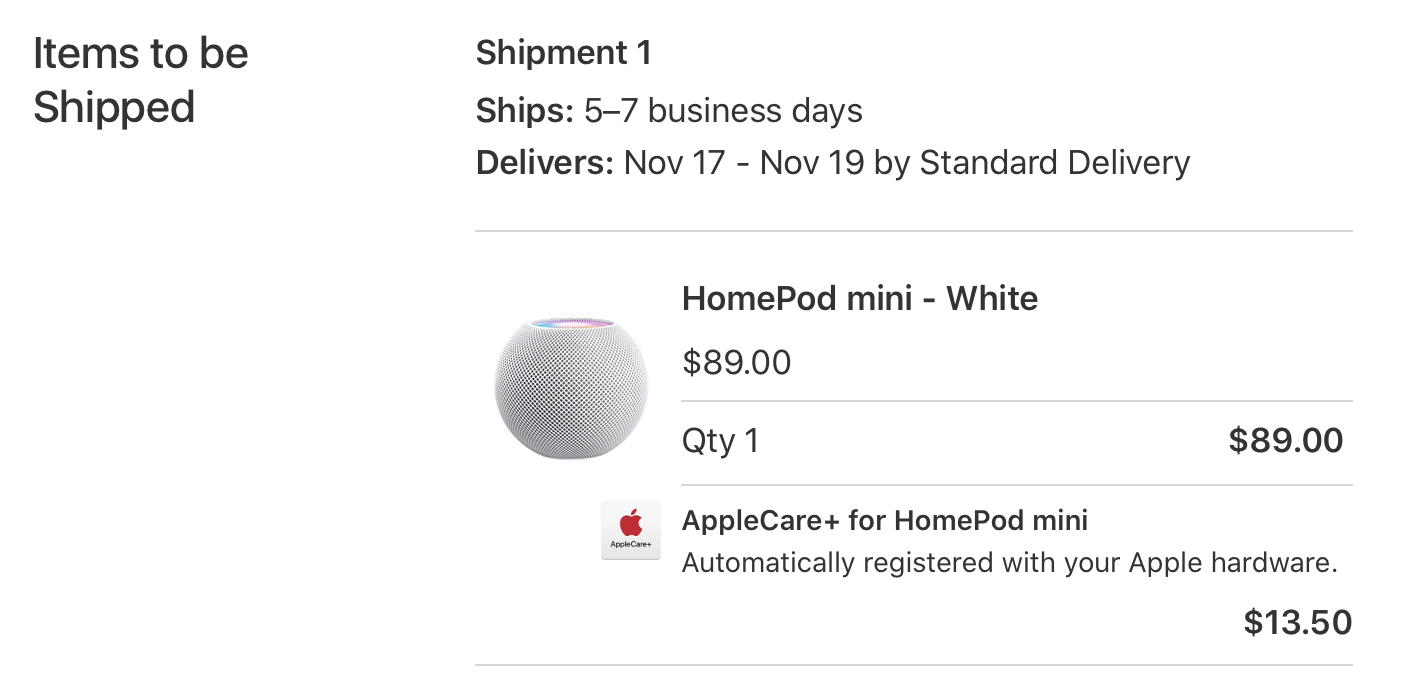
Task: Click the Delivers label
Action: 544,162
